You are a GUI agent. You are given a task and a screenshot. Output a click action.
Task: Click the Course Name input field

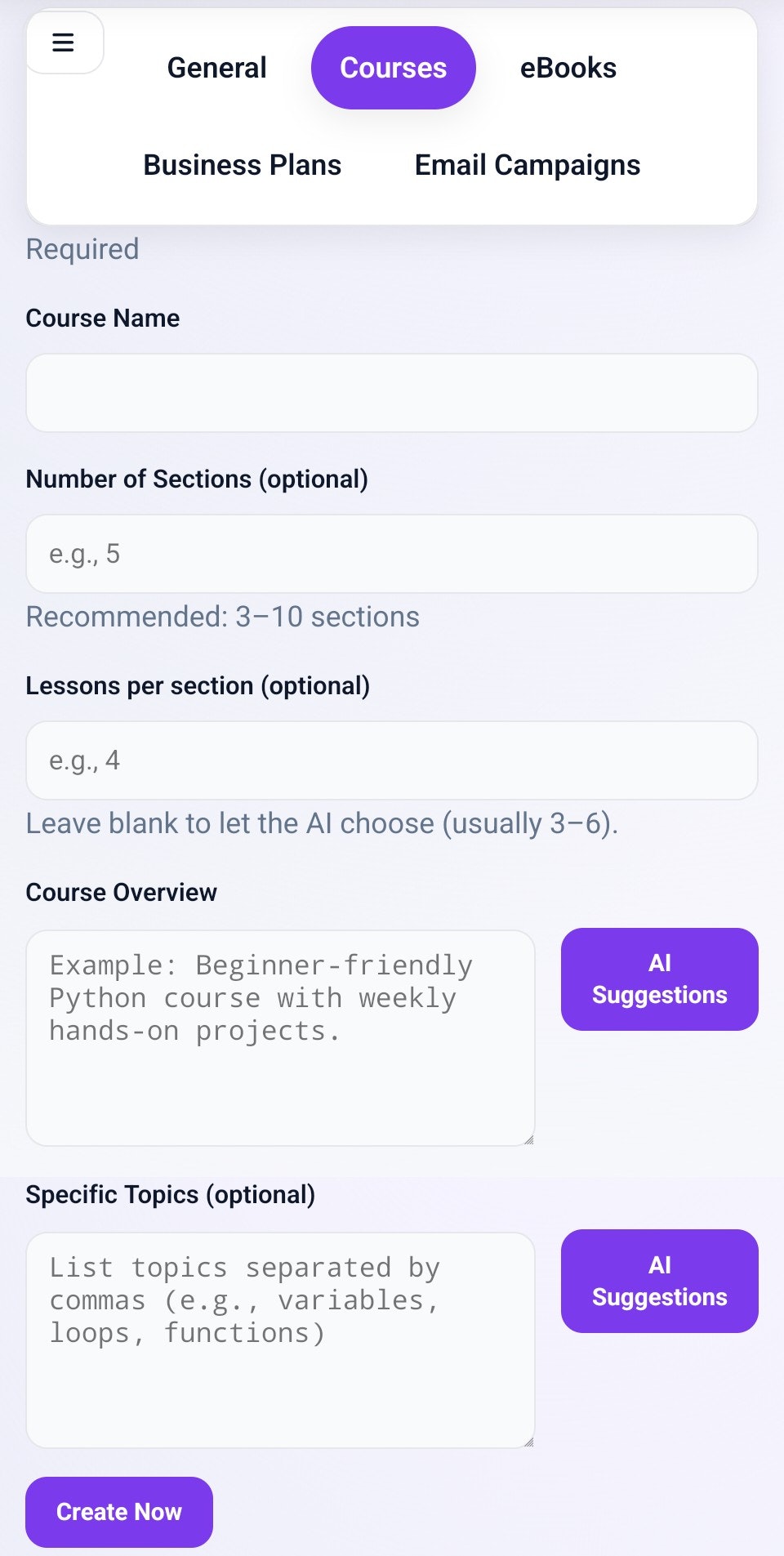(x=392, y=393)
